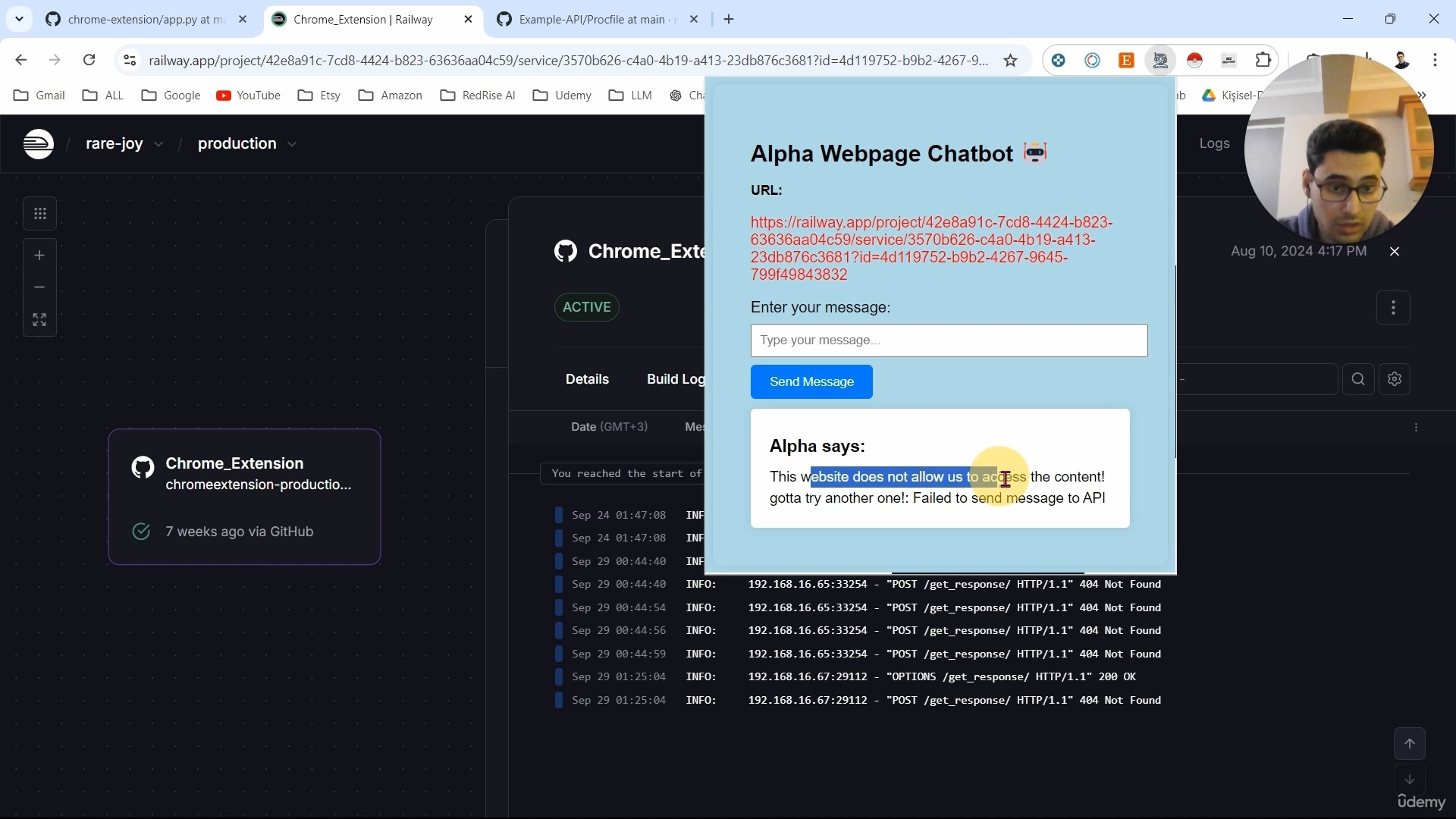Click the fit-to-screen expand icon

(40, 320)
